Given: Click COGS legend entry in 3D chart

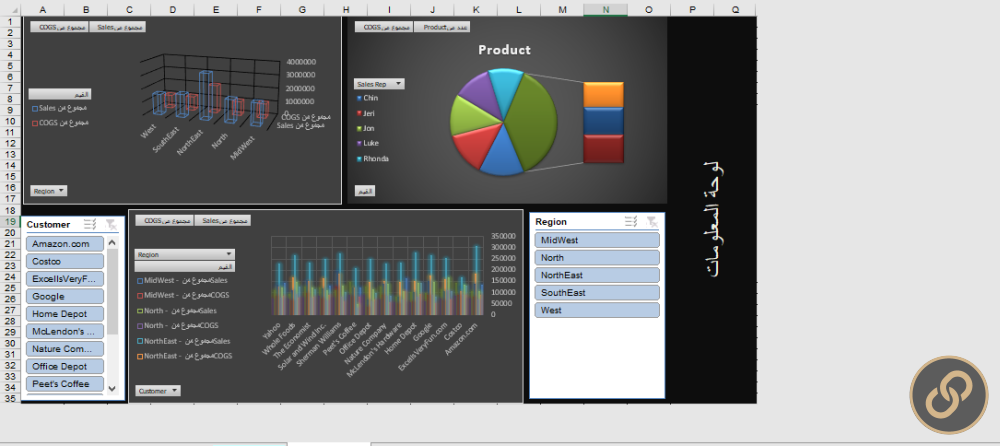Looking at the screenshot, I should click(60, 123).
